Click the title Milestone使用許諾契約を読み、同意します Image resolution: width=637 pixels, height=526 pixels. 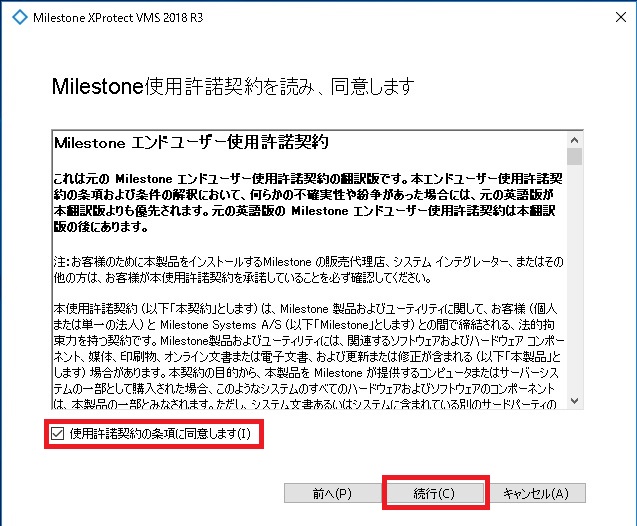(x=233, y=86)
